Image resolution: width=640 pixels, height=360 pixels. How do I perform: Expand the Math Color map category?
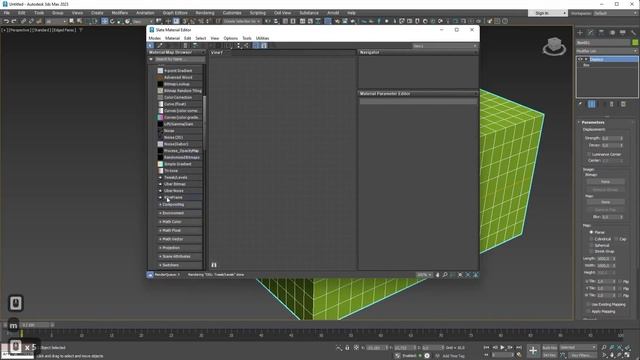click(179, 222)
